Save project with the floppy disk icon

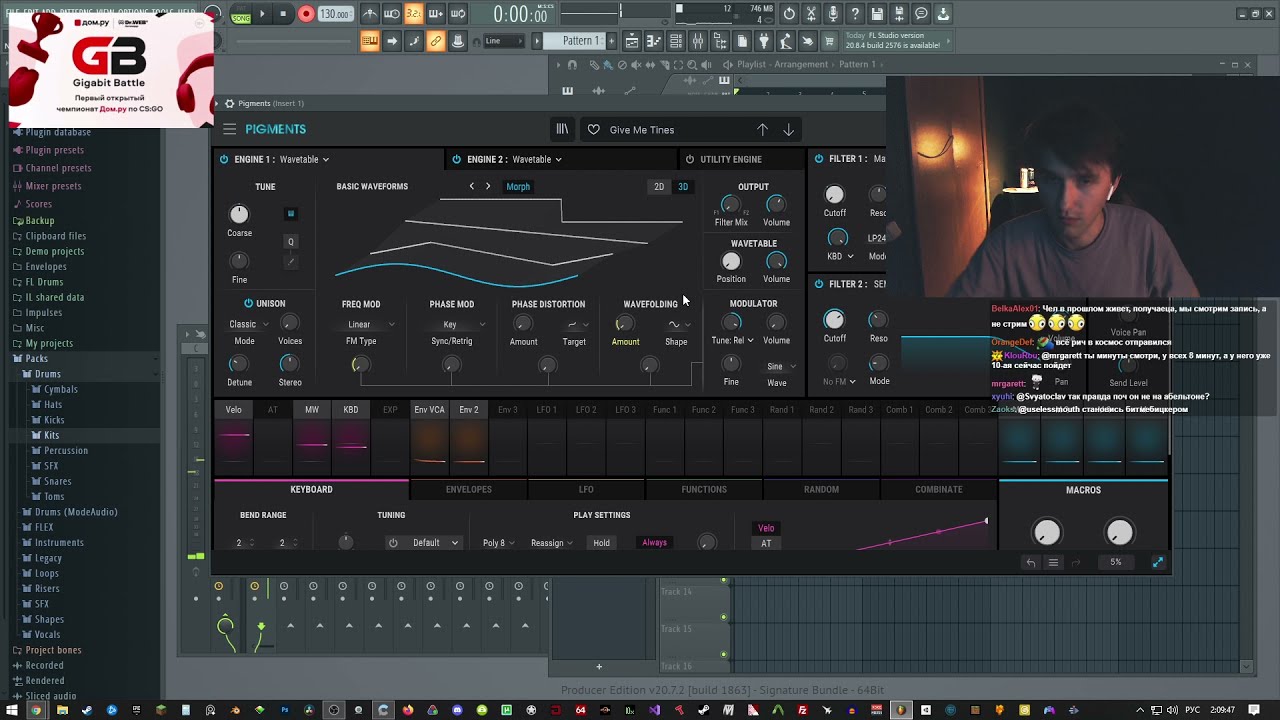coord(877,14)
